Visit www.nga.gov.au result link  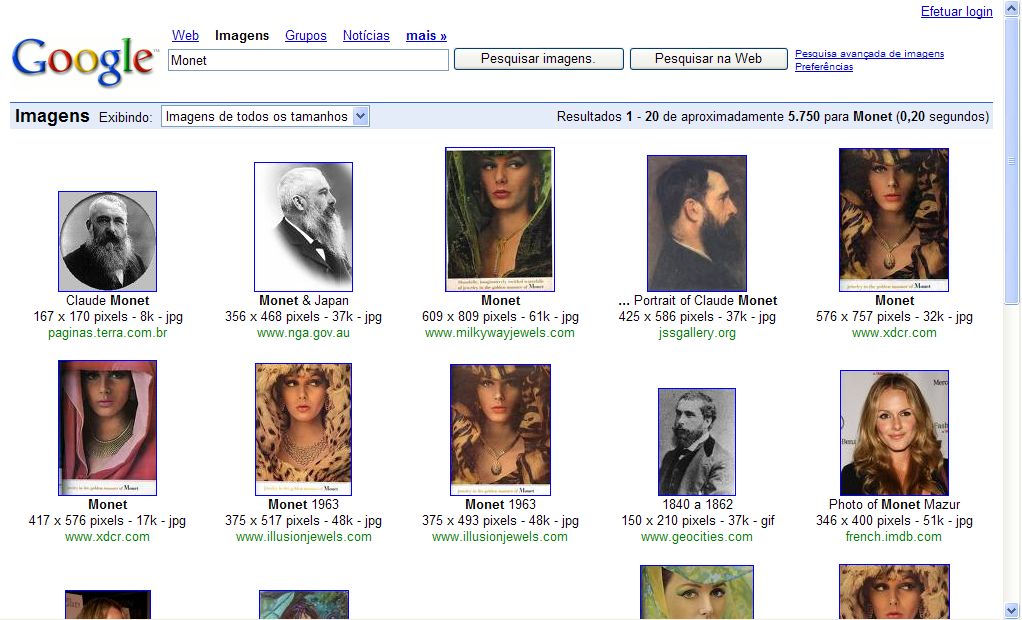pos(303,332)
